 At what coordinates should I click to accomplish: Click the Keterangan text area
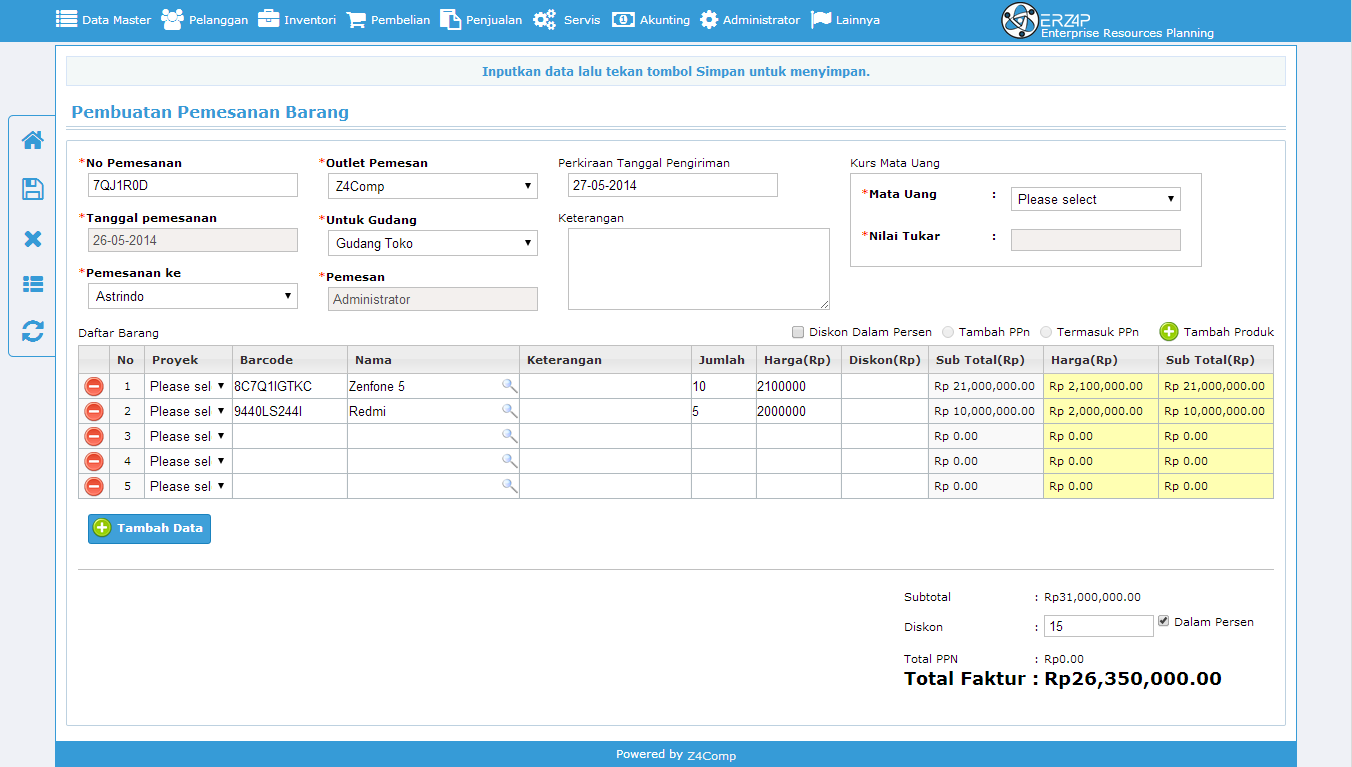click(699, 269)
